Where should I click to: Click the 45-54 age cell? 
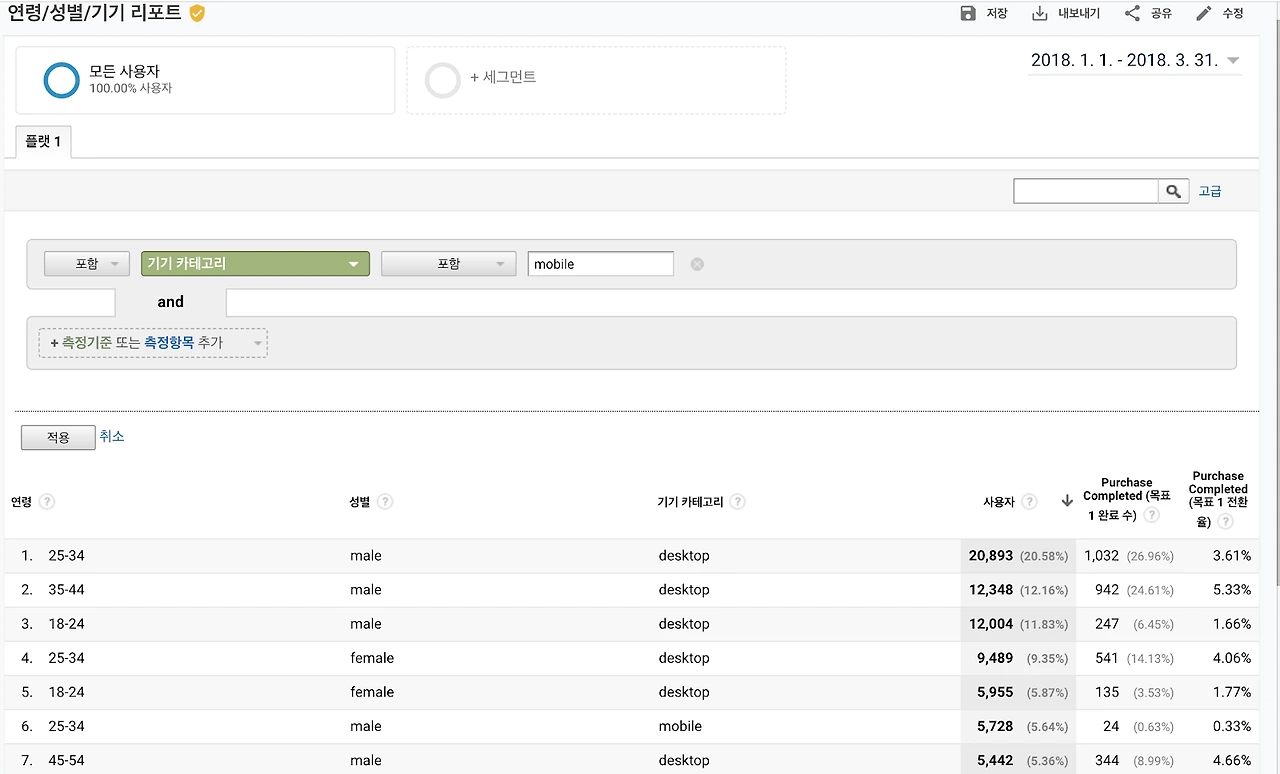tap(66, 760)
